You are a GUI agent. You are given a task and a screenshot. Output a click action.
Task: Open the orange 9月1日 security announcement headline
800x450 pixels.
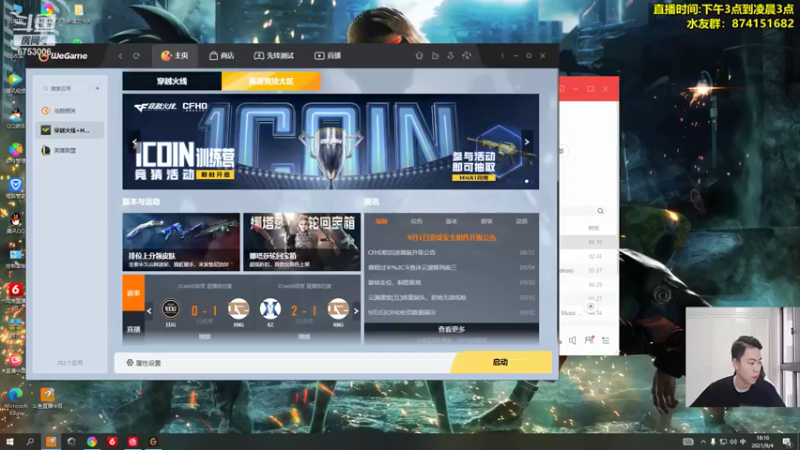click(452, 237)
